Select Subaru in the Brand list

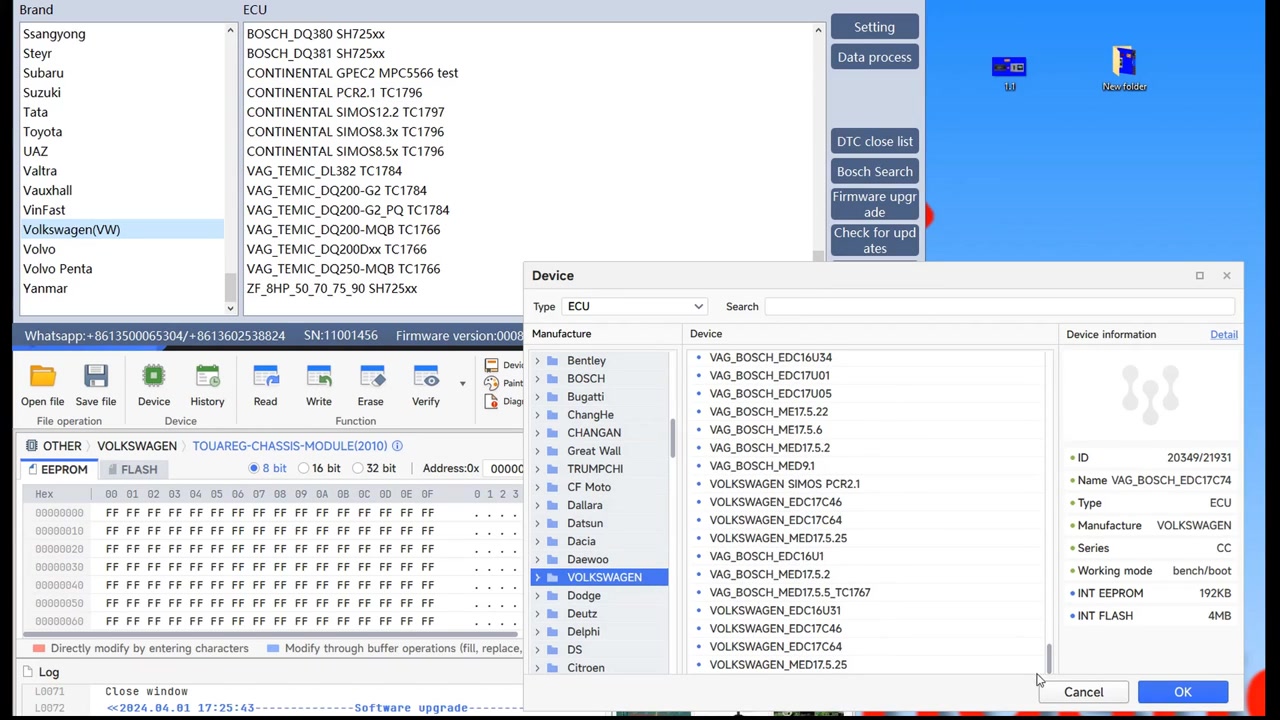coord(123,73)
